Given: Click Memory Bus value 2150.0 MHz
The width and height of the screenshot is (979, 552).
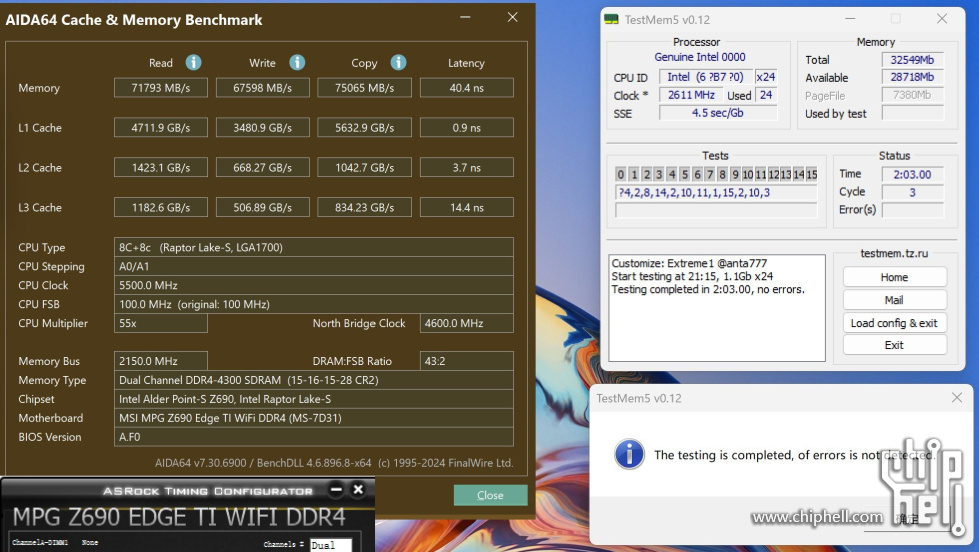Looking at the screenshot, I should (x=161, y=361).
